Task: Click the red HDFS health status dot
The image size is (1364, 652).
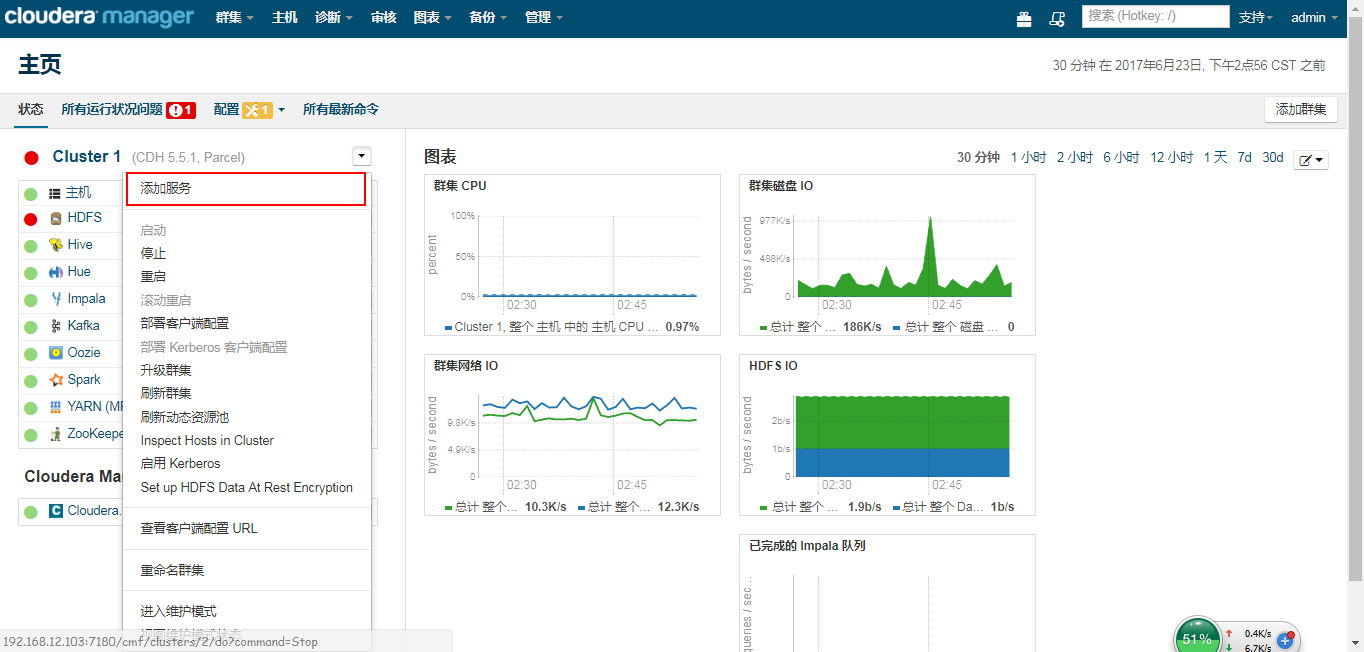Action: point(31,219)
